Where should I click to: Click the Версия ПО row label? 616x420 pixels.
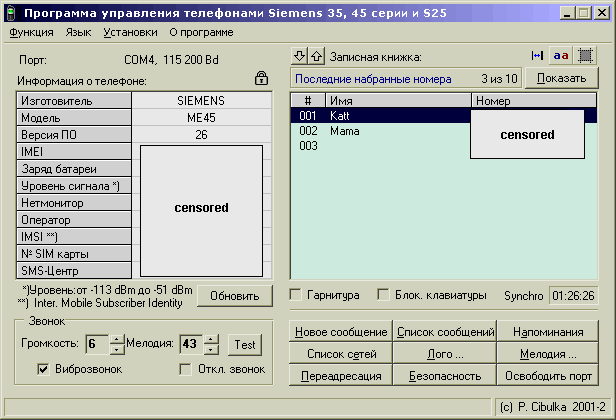74,135
